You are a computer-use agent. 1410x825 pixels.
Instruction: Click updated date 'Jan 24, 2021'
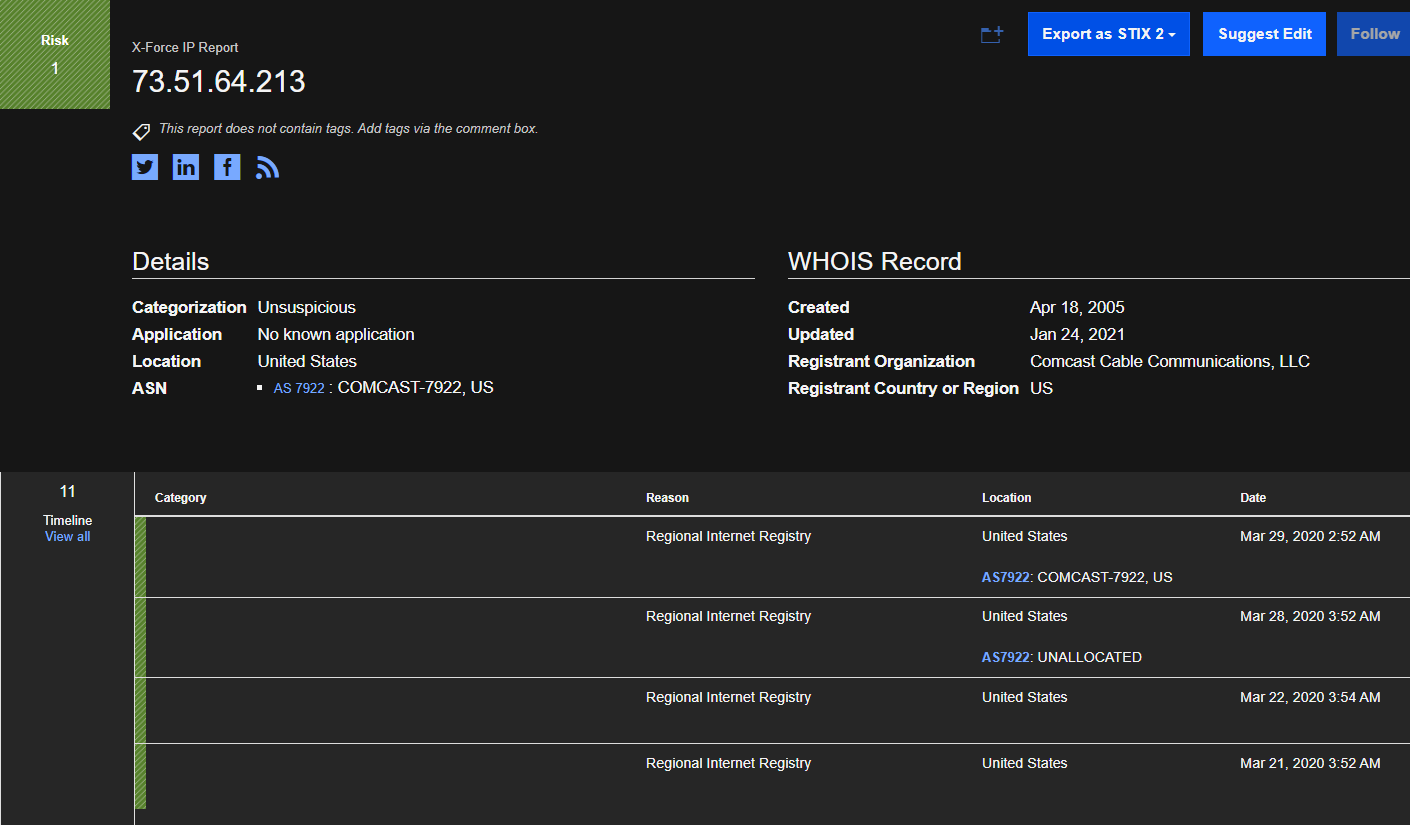pyautogui.click(x=1077, y=334)
